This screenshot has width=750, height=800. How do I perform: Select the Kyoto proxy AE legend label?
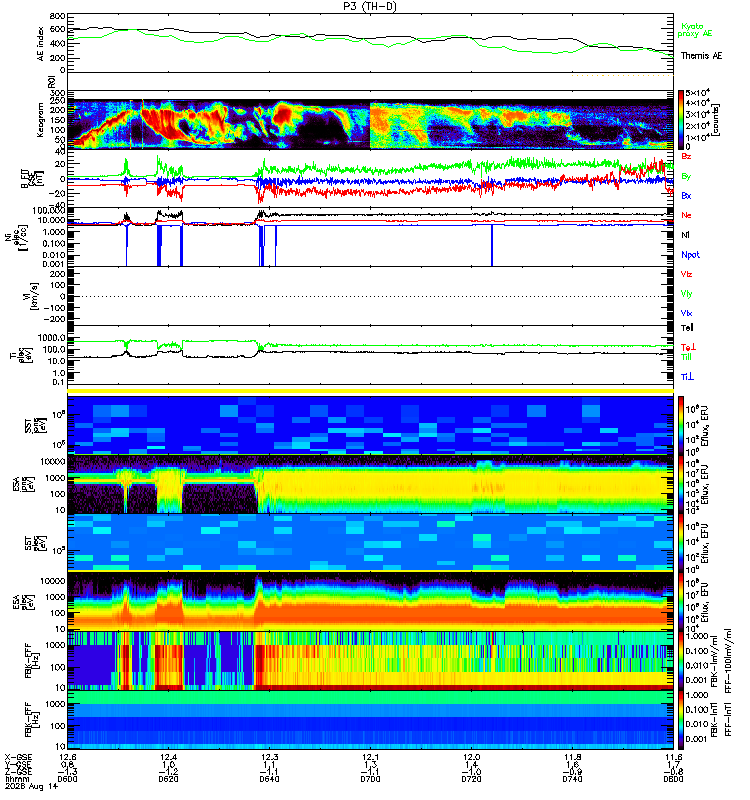pyautogui.click(x=694, y=30)
